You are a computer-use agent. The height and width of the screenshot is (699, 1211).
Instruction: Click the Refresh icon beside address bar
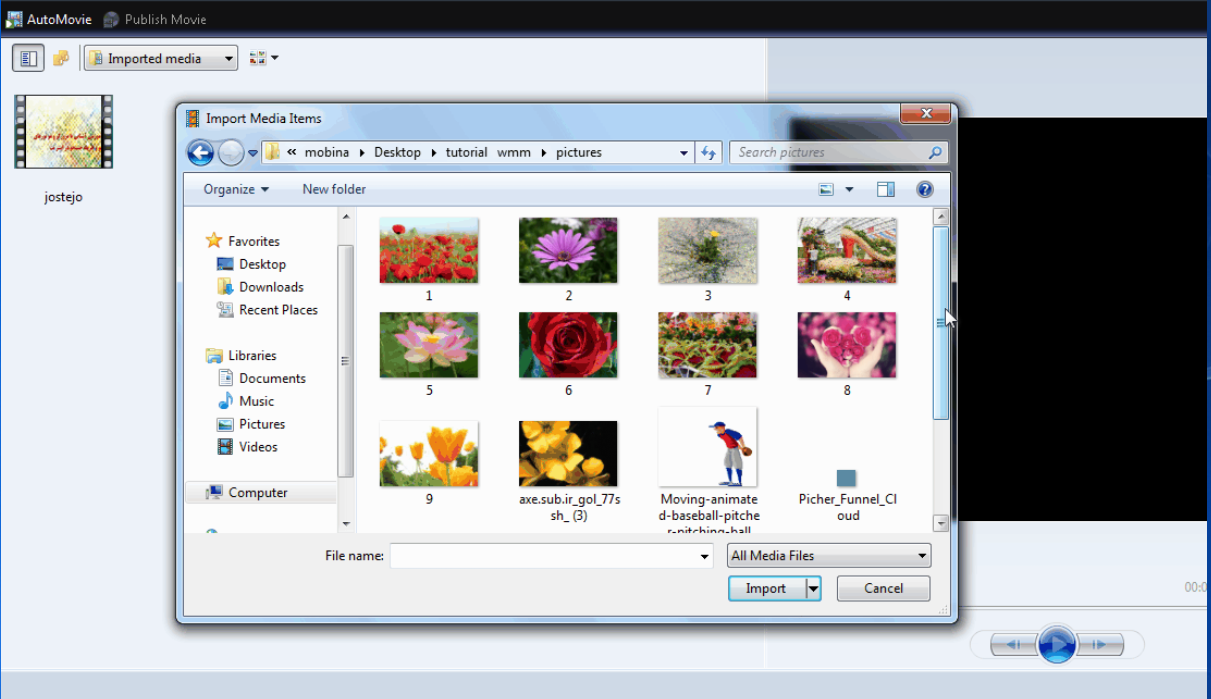[709, 153]
